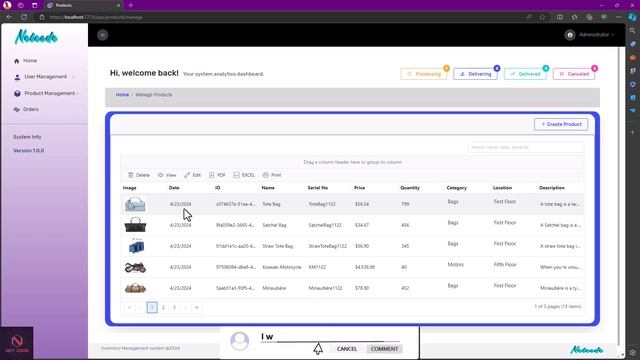This screenshot has height=360, width=640.
Task: Click the browser address bar
Action: point(282,17)
